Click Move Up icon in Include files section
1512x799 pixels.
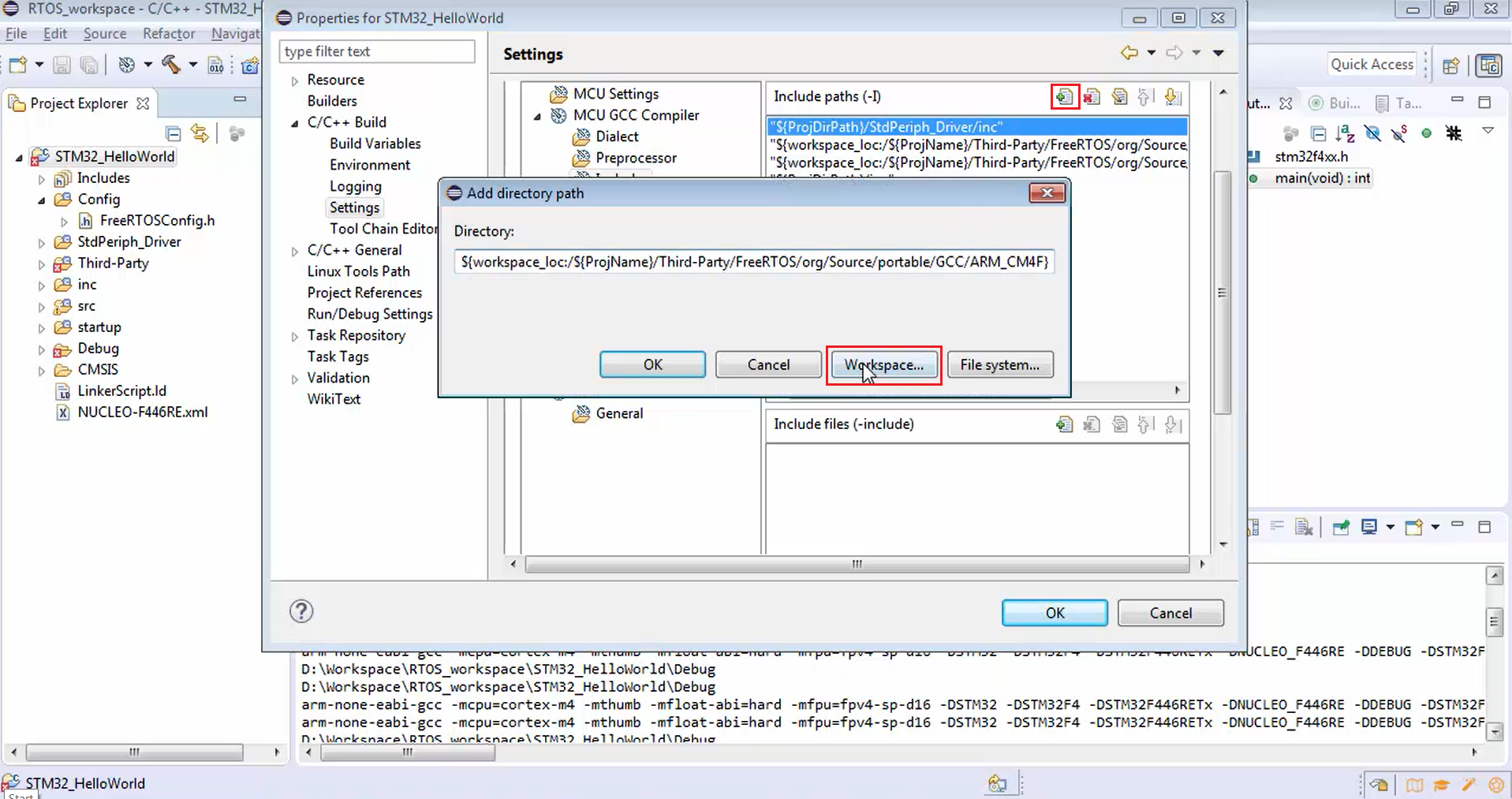(x=1146, y=424)
